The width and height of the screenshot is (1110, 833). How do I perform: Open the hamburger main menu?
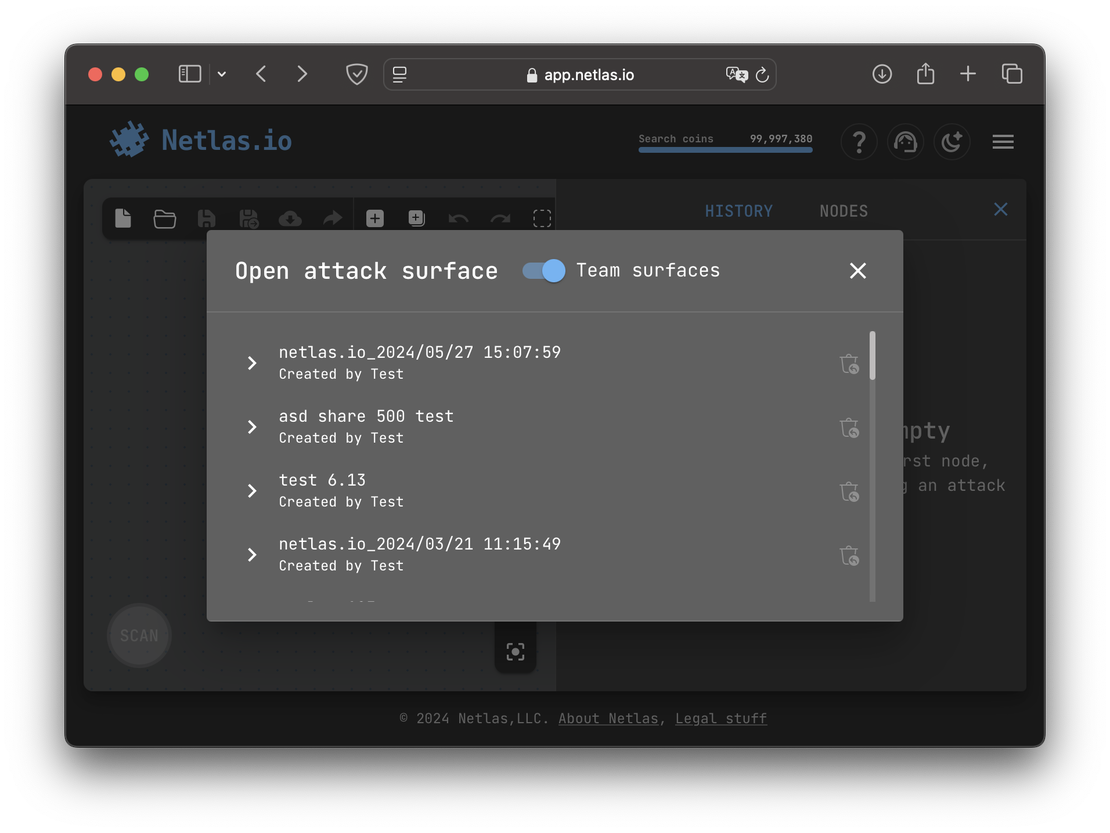[x=1003, y=142]
